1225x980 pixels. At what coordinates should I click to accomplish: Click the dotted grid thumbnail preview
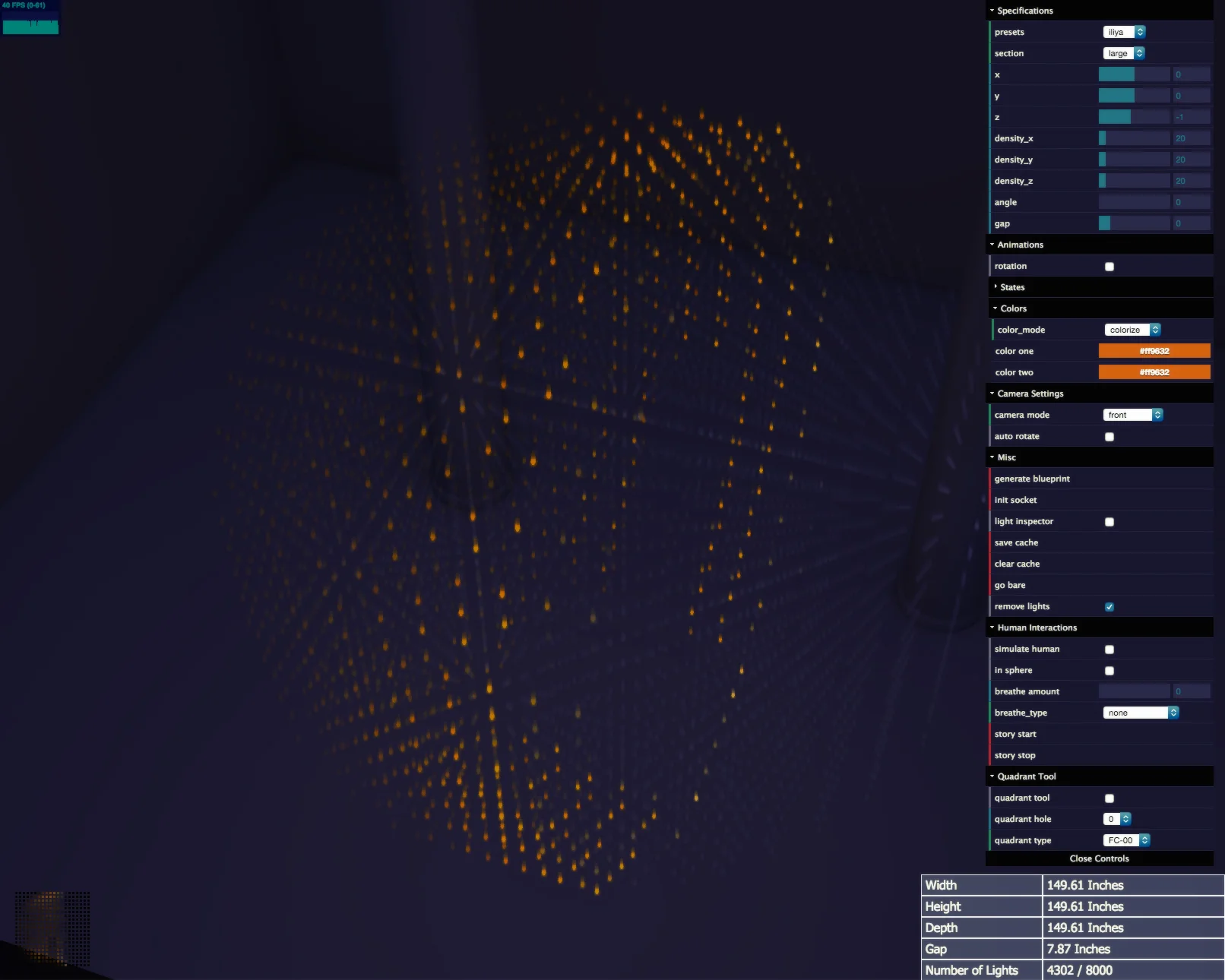click(x=52, y=928)
